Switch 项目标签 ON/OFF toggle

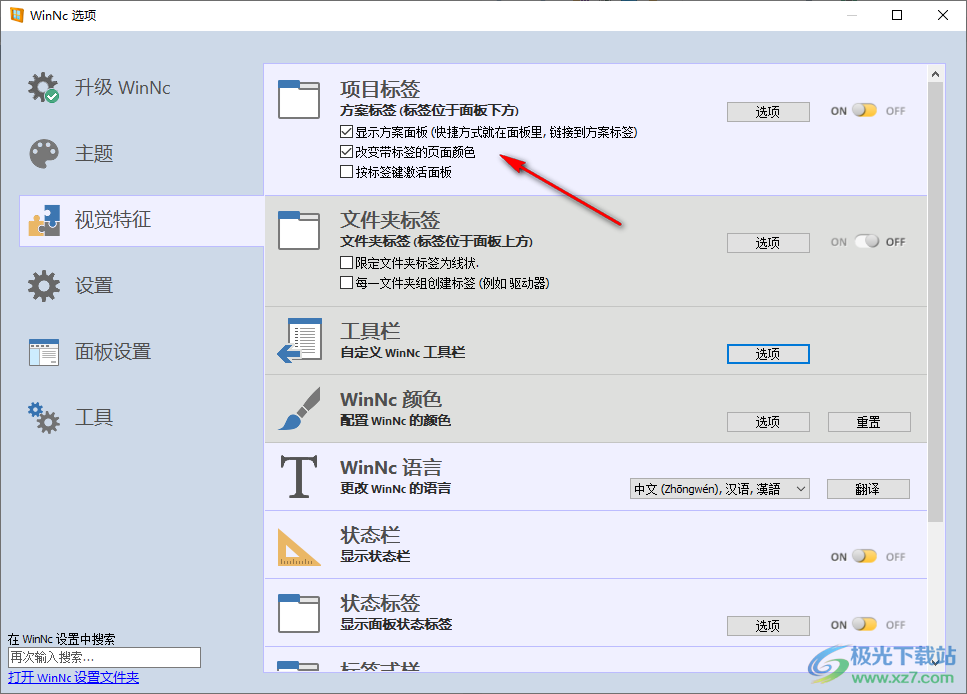point(864,110)
